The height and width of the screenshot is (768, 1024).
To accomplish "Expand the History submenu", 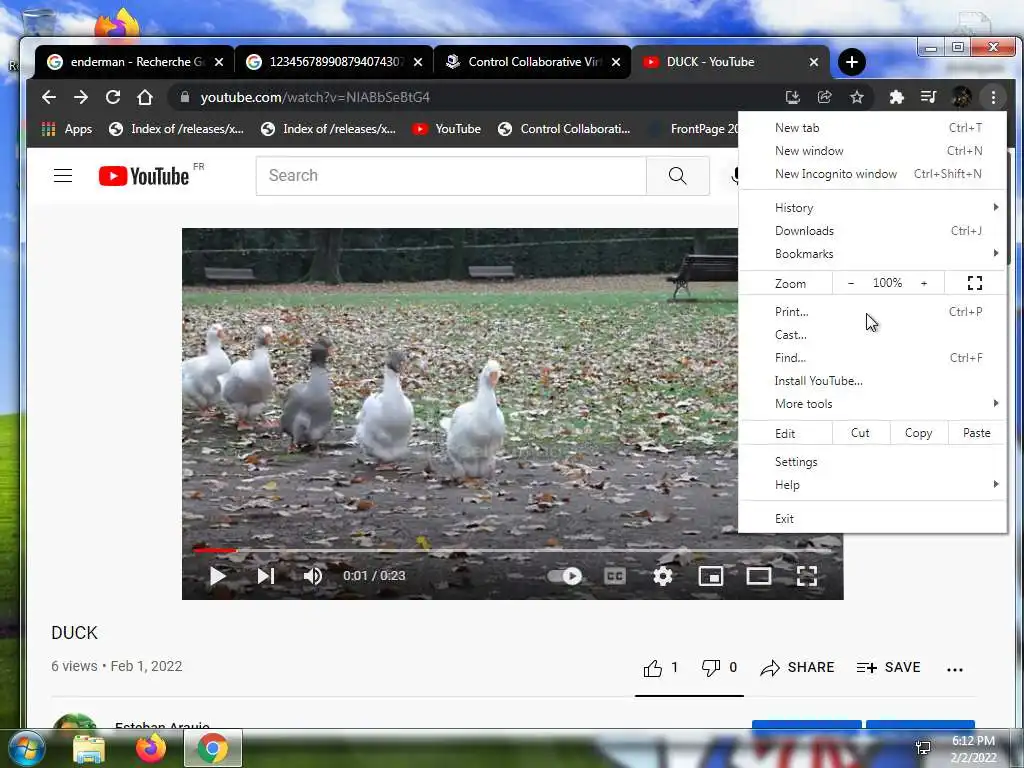I will [x=872, y=208].
